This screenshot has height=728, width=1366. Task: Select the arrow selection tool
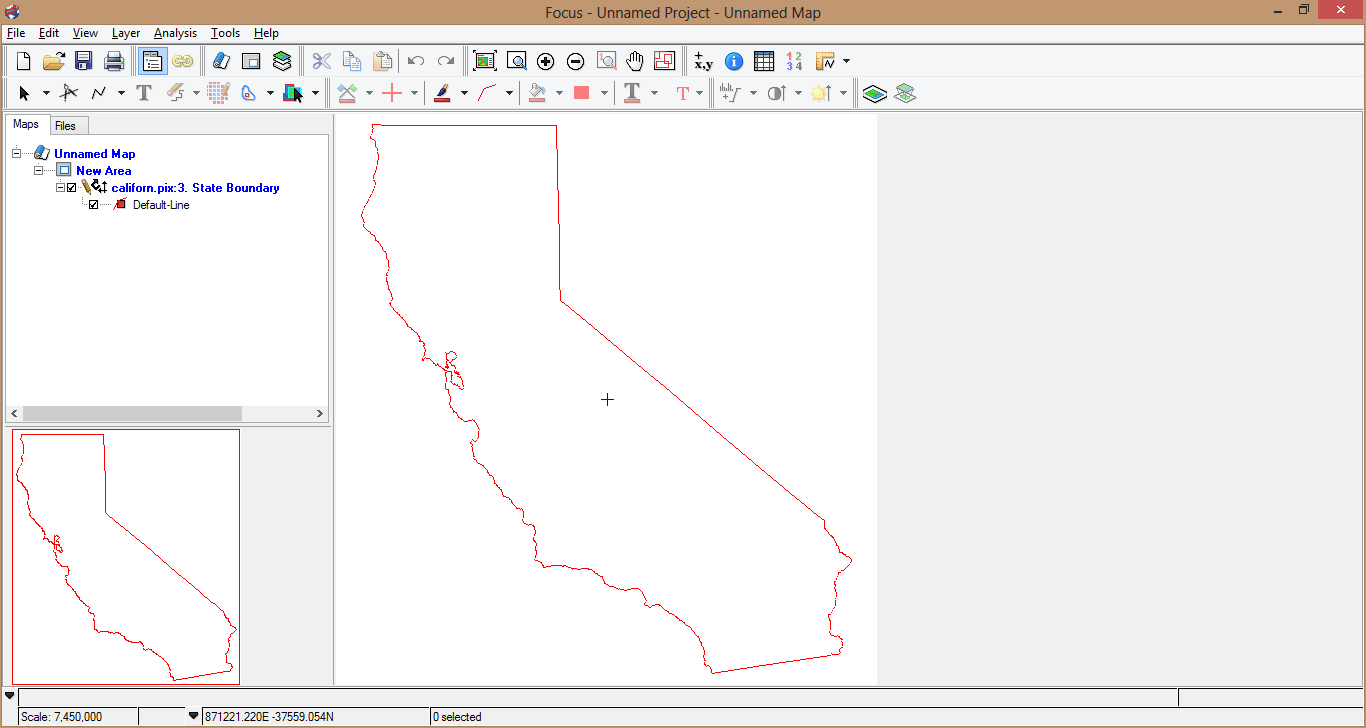coord(23,93)
